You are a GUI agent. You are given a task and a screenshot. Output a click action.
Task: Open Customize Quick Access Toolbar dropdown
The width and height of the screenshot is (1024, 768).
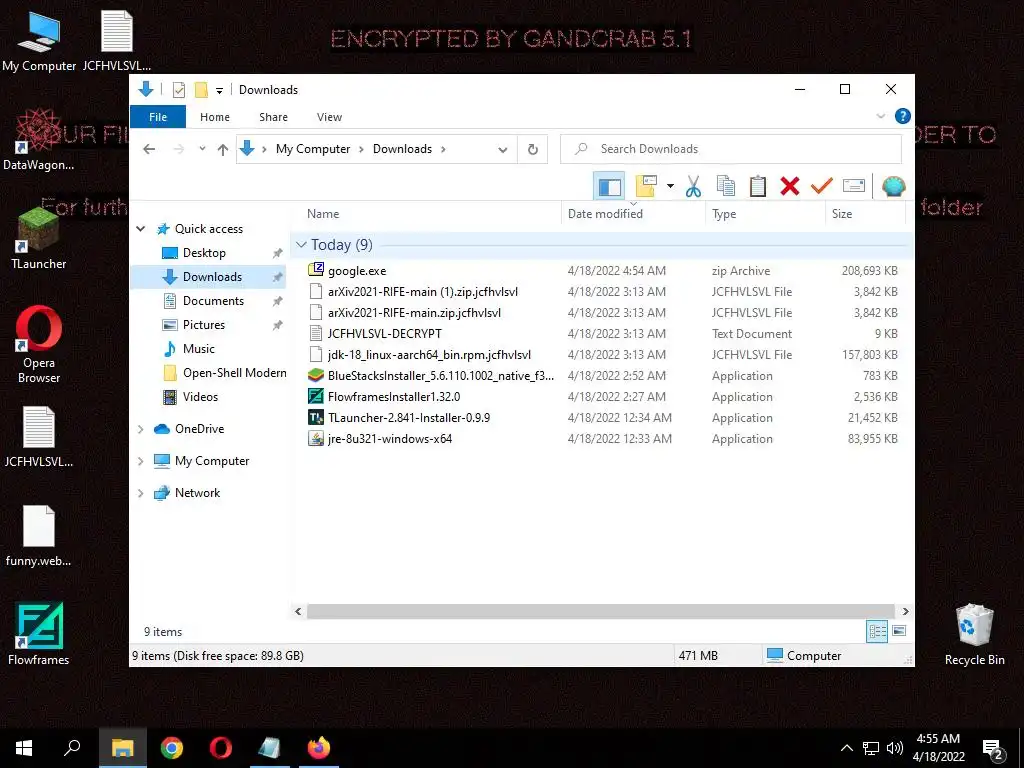point(219,90)
